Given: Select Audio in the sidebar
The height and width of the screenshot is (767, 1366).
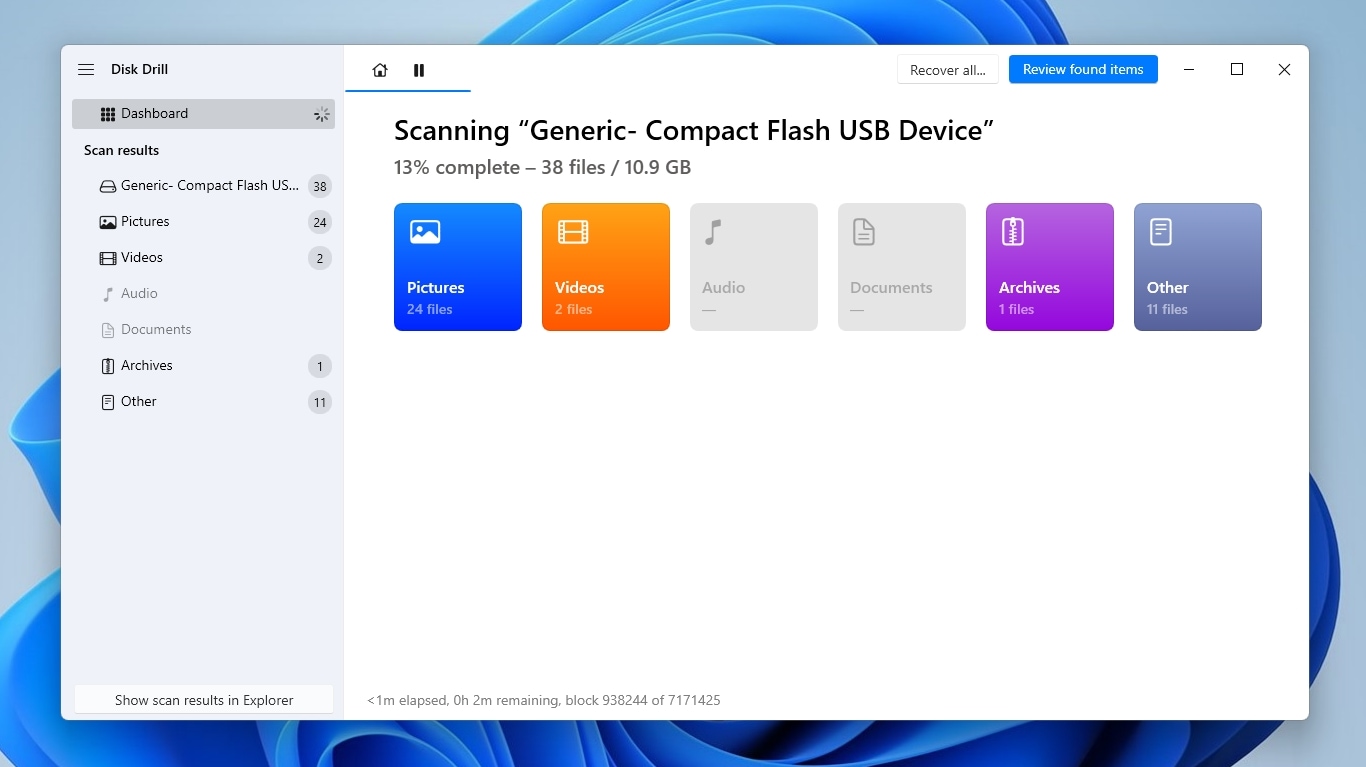Looking at the screenshot, I should tap(203, 294).
